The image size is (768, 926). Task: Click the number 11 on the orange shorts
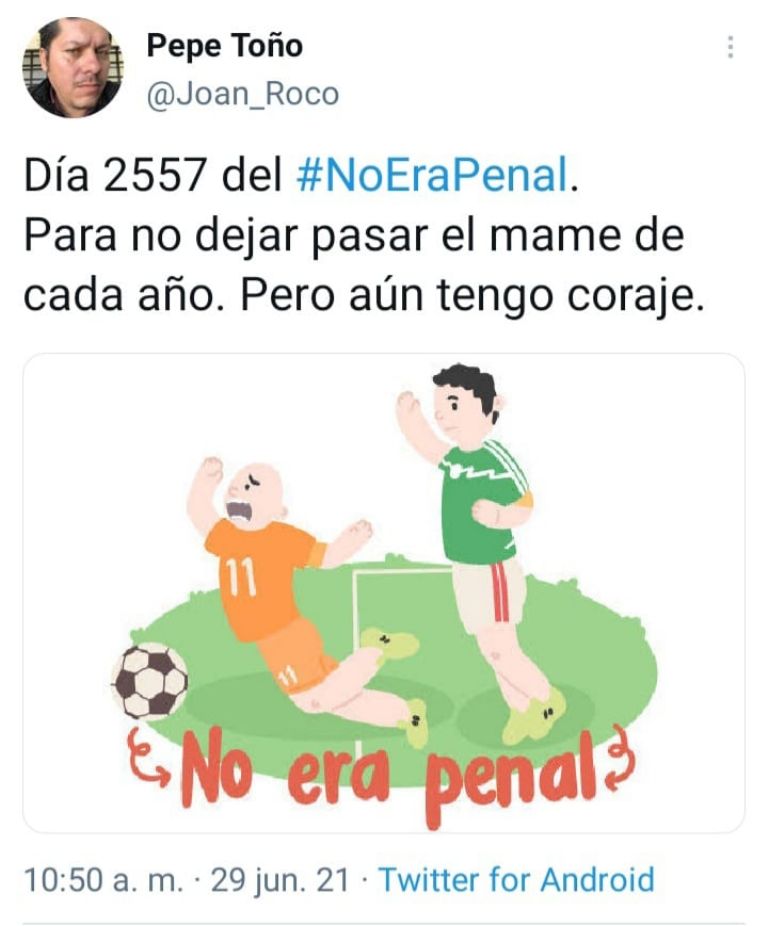pos(287,677)
